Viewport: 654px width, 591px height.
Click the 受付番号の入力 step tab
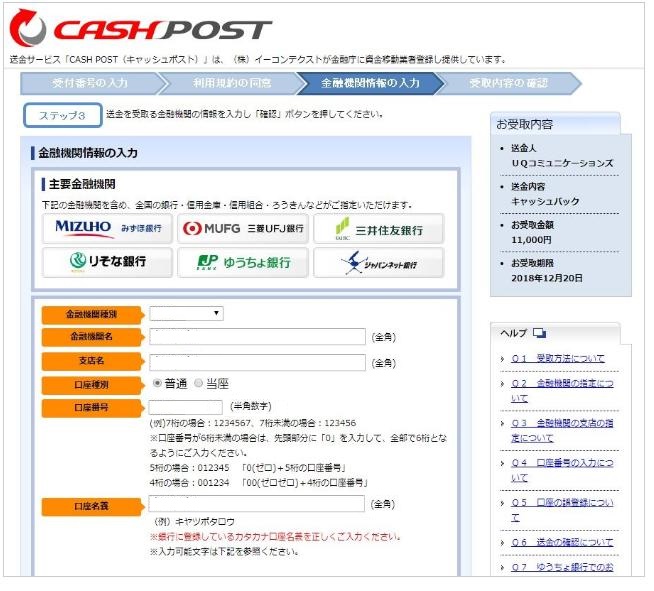(90, 83)
